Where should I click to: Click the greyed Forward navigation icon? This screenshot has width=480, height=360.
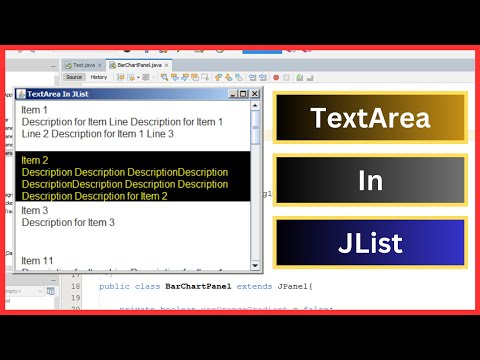(146, 77)
